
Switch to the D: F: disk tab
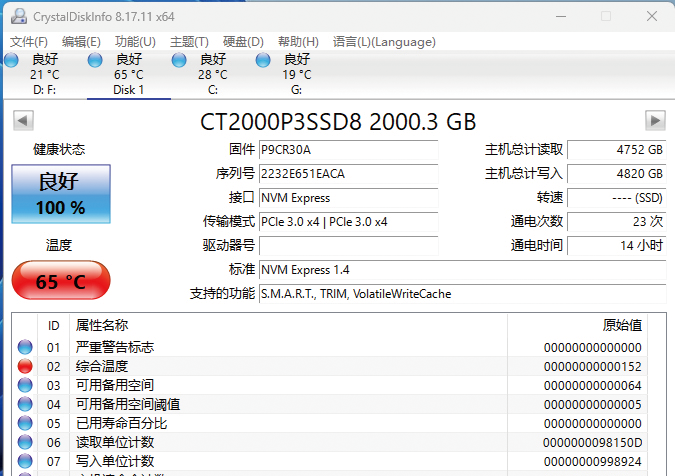point(45,74)
